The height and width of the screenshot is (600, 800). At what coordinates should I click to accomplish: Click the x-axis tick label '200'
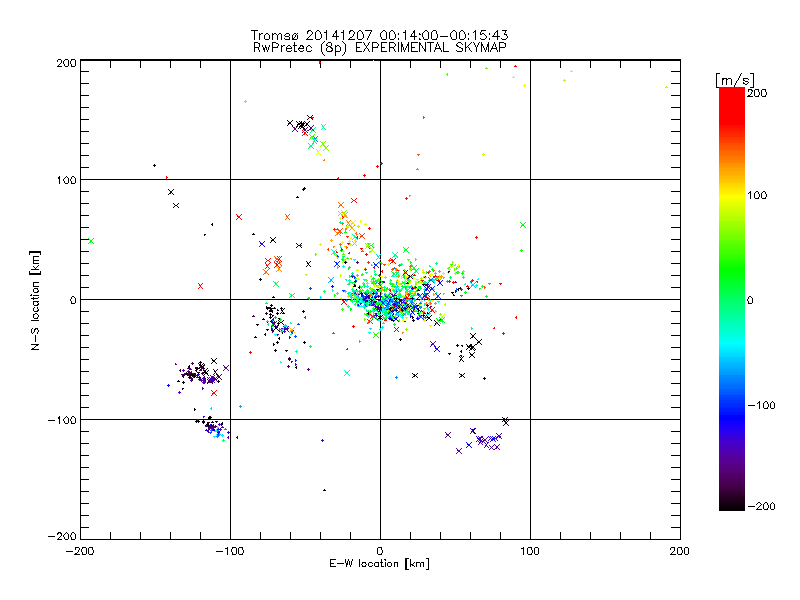(680, 551)
